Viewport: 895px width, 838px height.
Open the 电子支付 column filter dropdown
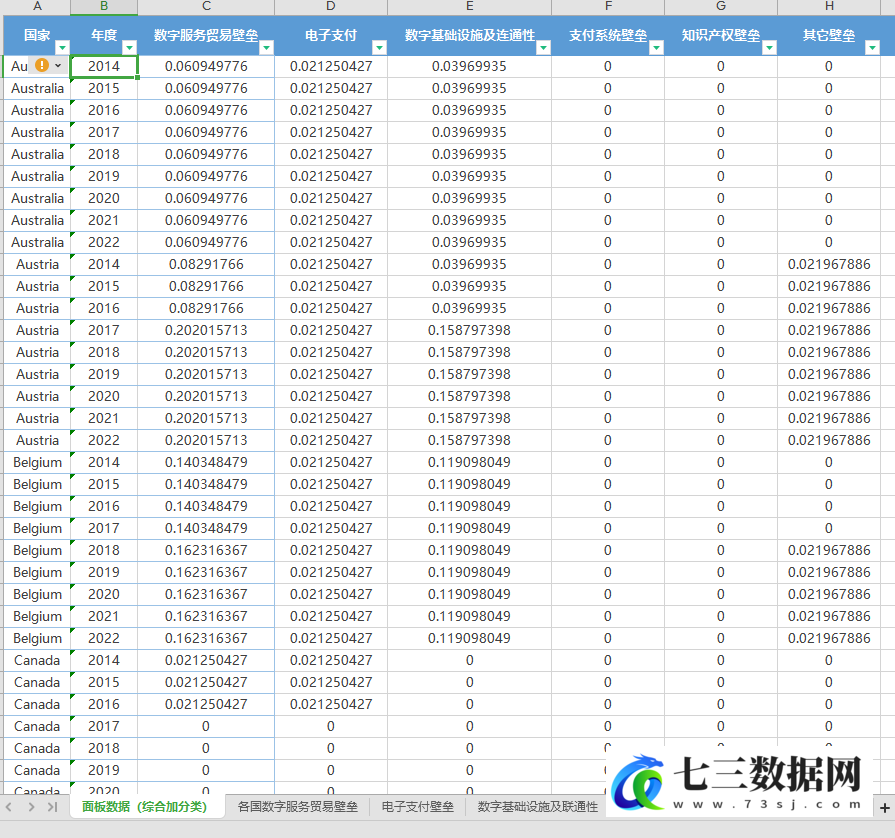tap(380, 47)
